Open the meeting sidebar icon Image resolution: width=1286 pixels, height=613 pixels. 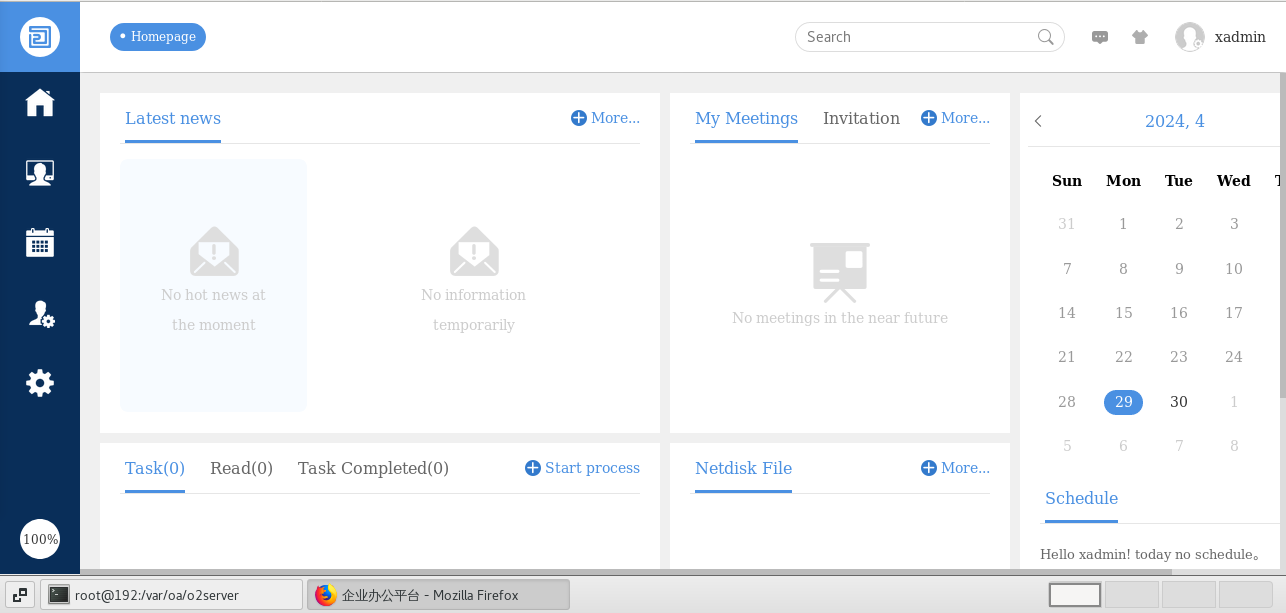[x=40, y=173]
